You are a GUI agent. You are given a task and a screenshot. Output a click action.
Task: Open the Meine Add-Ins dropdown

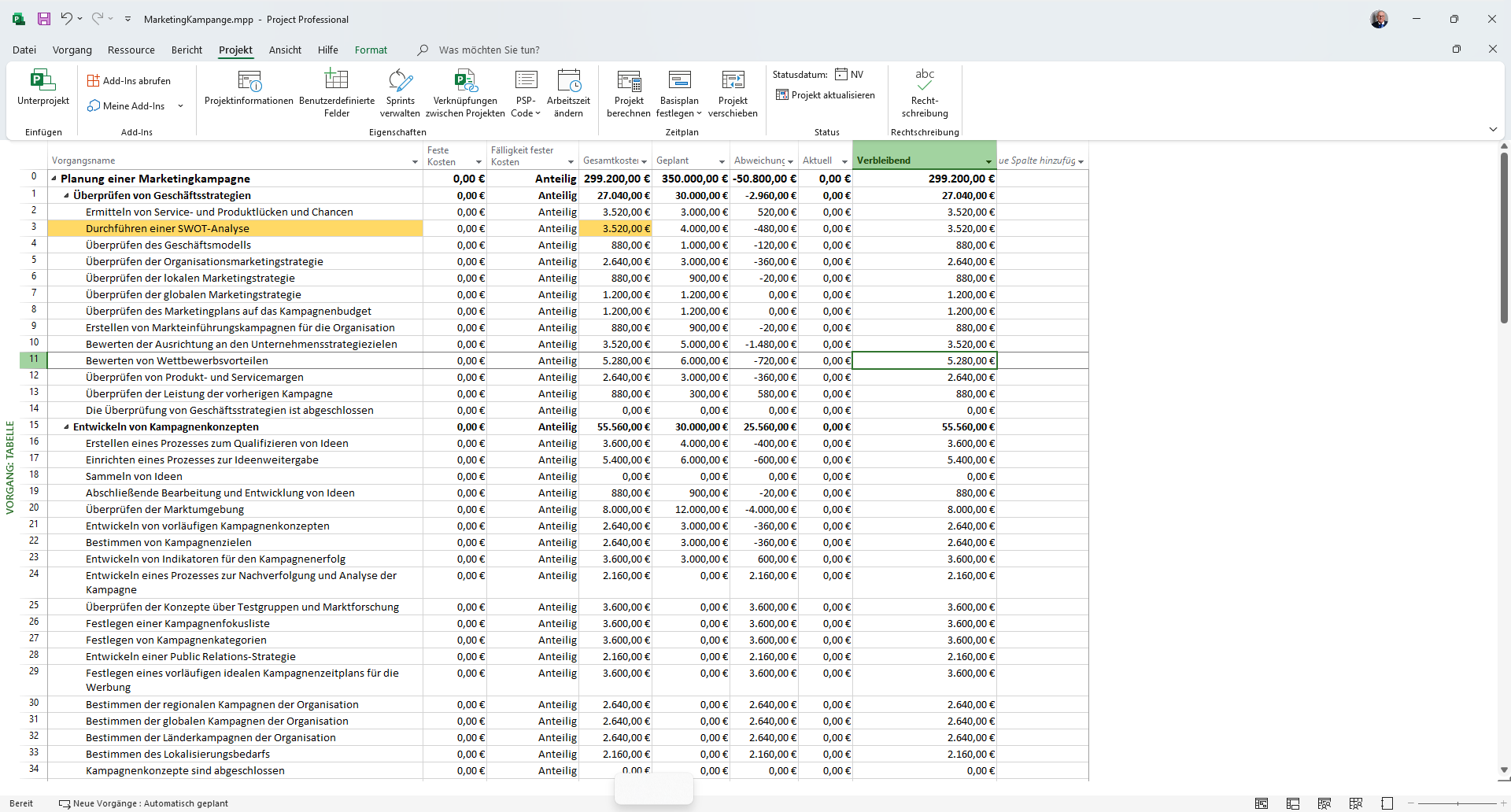point(180,106)
